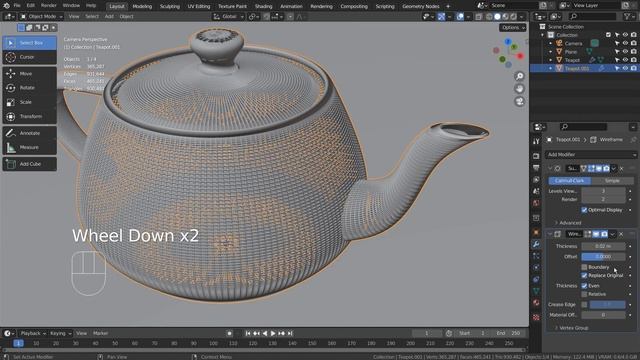Open the File menu
Viewport: 640px width, 360px height.
tap(17, 6)
